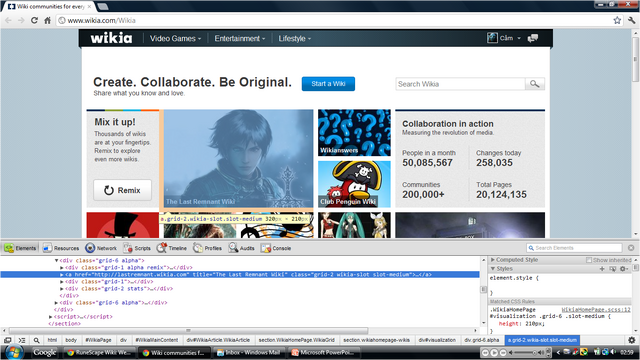
Task: Add a new style rule with plus icon
Action: pos(602,269)
